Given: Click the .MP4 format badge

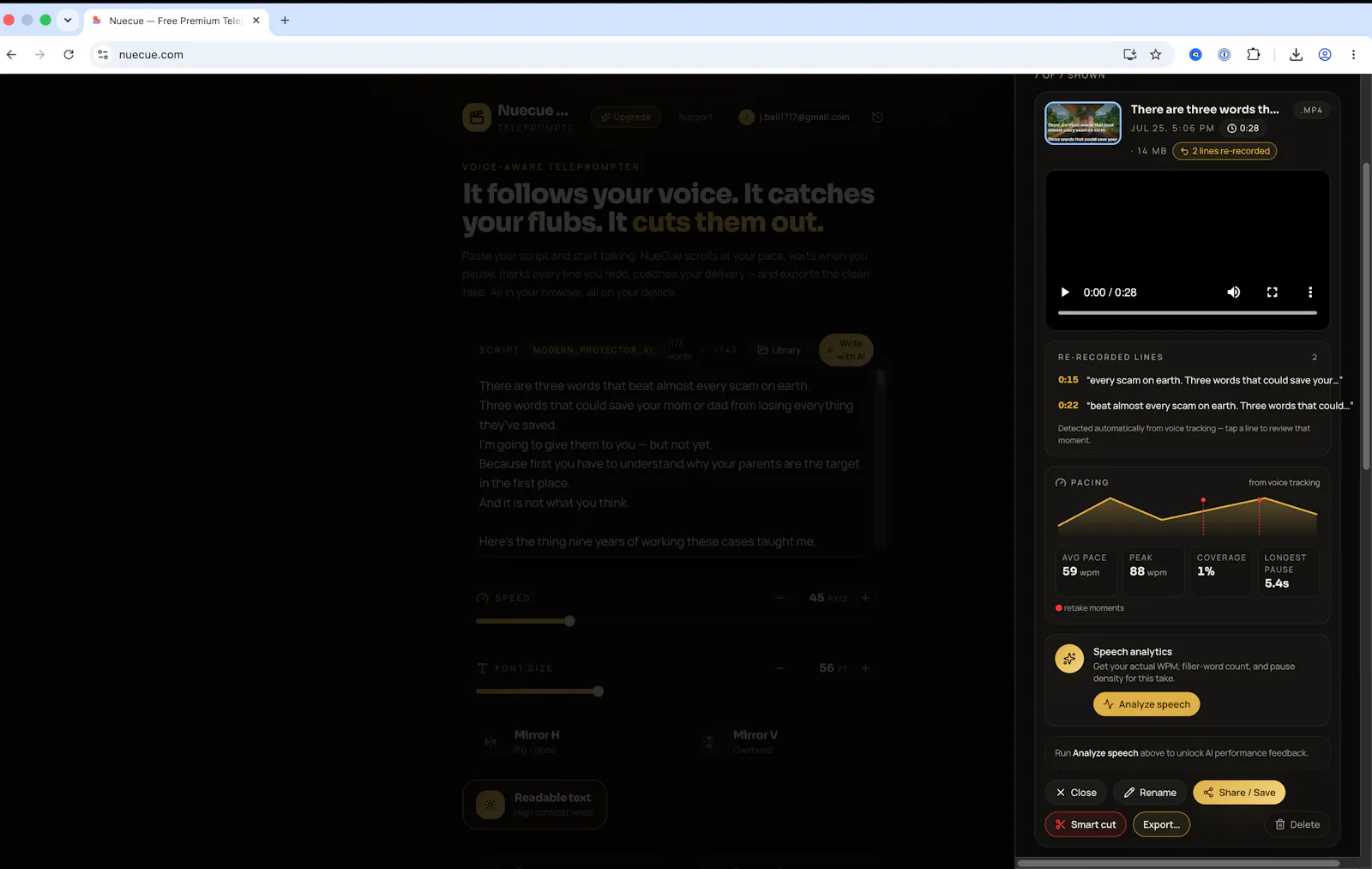Looking at the screenshot, I should coord(1312,110).
